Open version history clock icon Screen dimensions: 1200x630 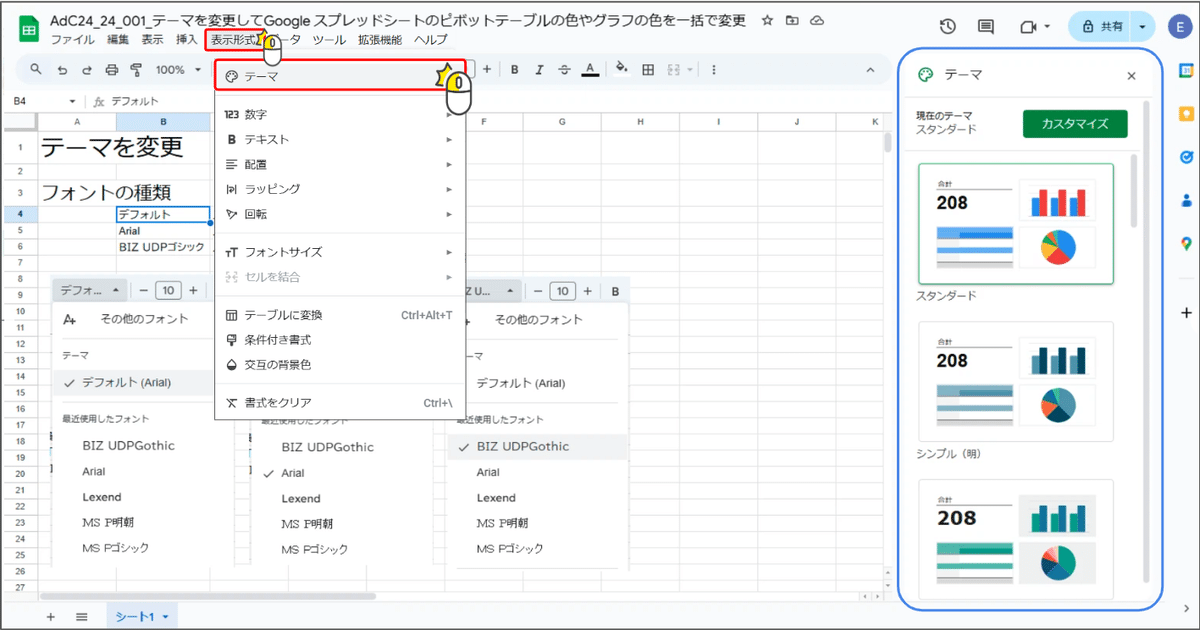tap(947, 27)
